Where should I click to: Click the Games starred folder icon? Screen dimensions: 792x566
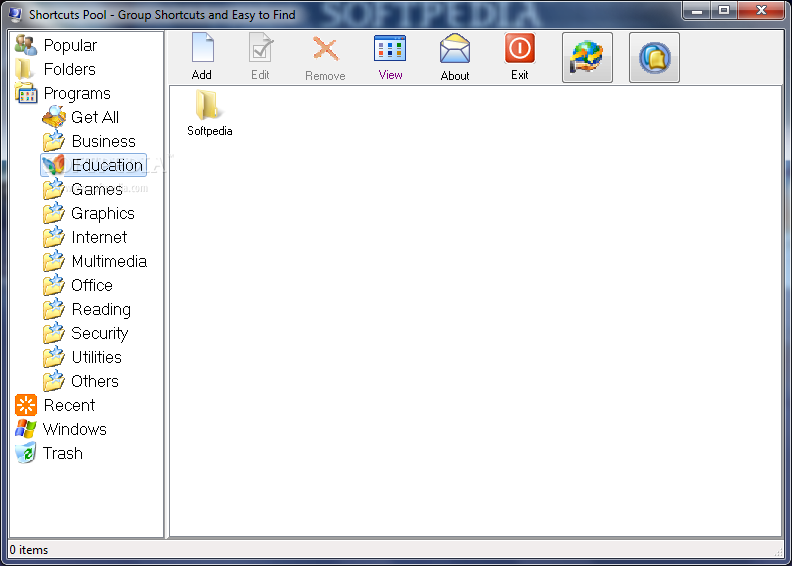54,189
